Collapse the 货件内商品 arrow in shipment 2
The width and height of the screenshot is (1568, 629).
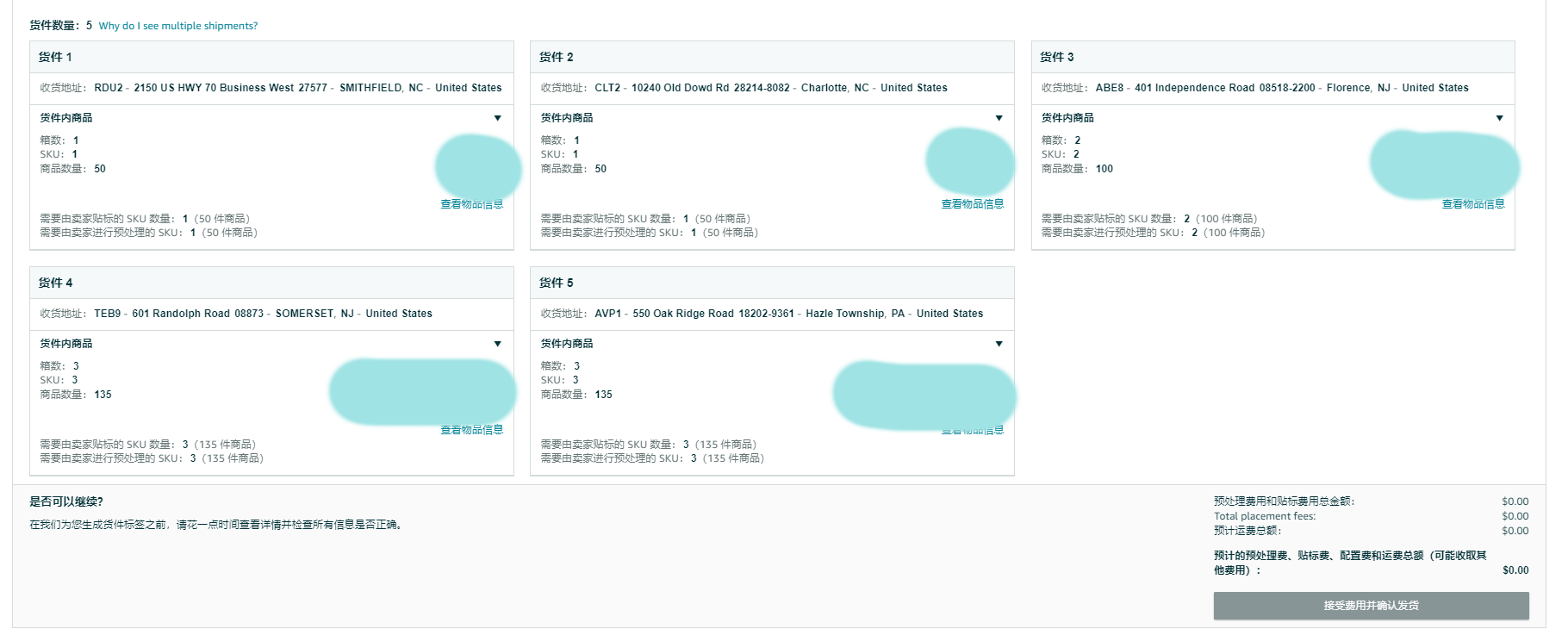pyautogui.click(x=999, y=118)
